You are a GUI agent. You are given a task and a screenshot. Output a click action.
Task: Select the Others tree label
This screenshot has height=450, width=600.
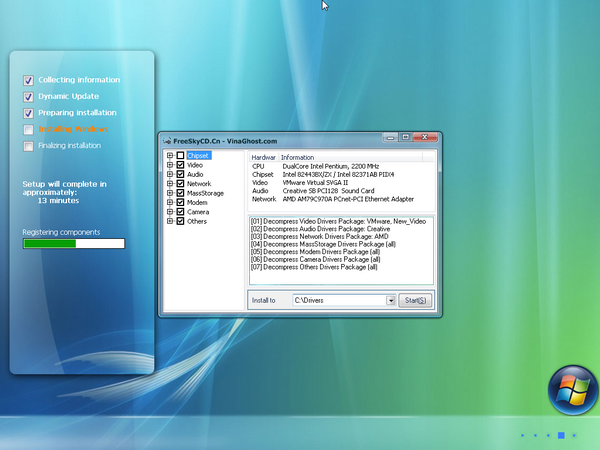pyautogui.click(x=197, y=221)
